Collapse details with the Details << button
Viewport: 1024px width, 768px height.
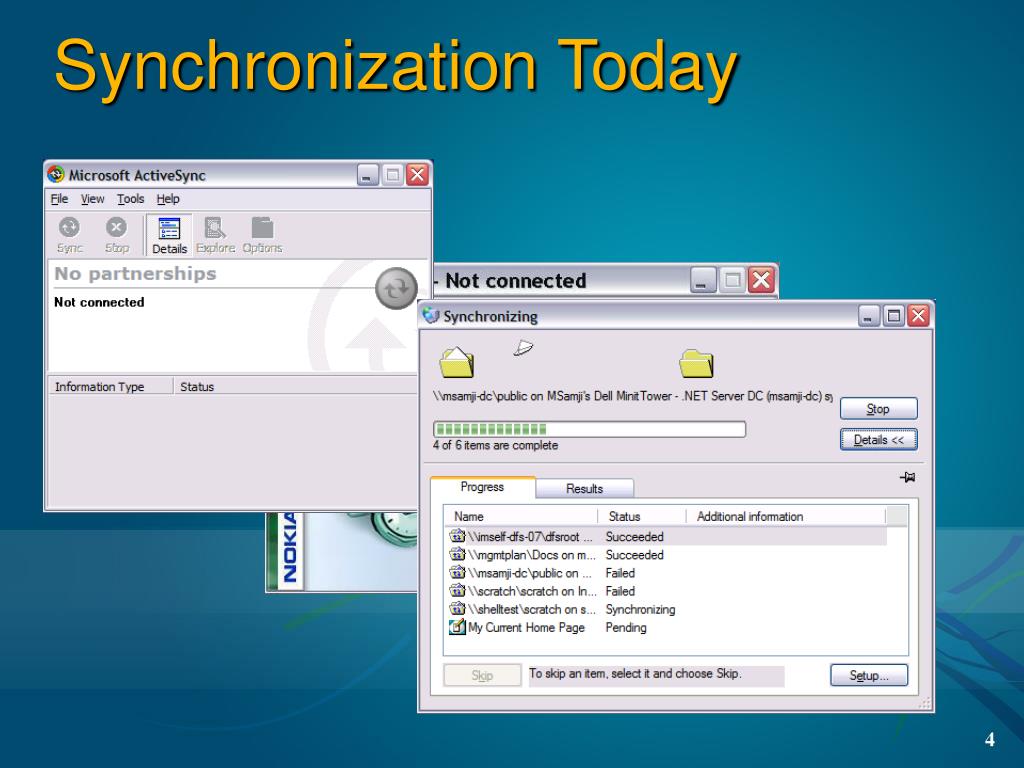[x=878, y=440]
